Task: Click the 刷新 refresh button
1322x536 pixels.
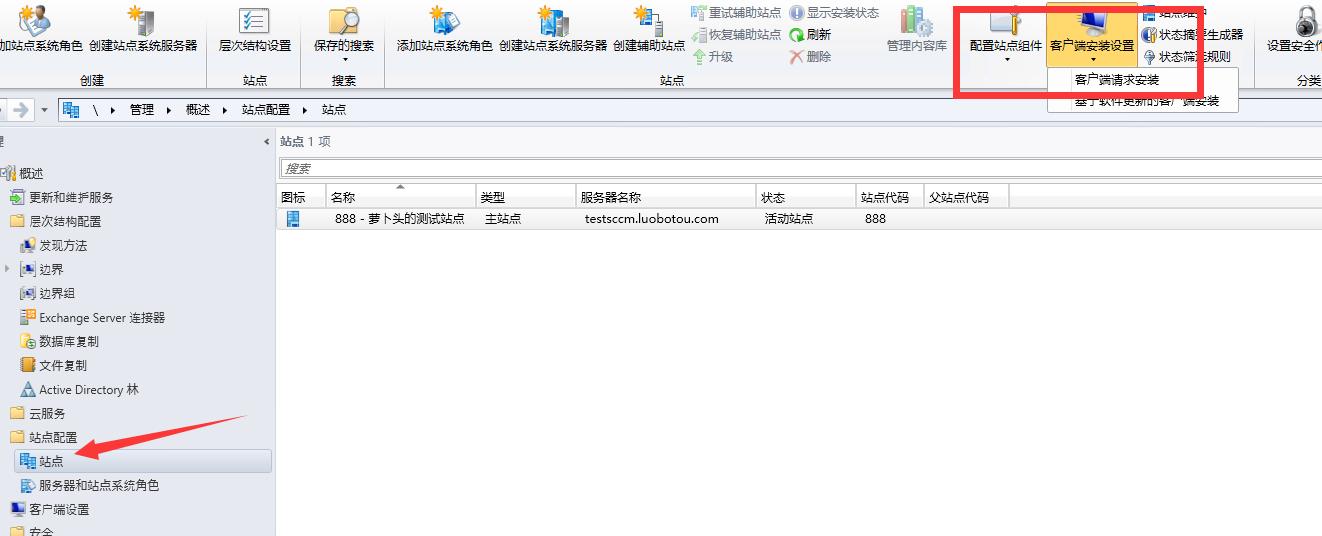Action: [x=810, y=35]
